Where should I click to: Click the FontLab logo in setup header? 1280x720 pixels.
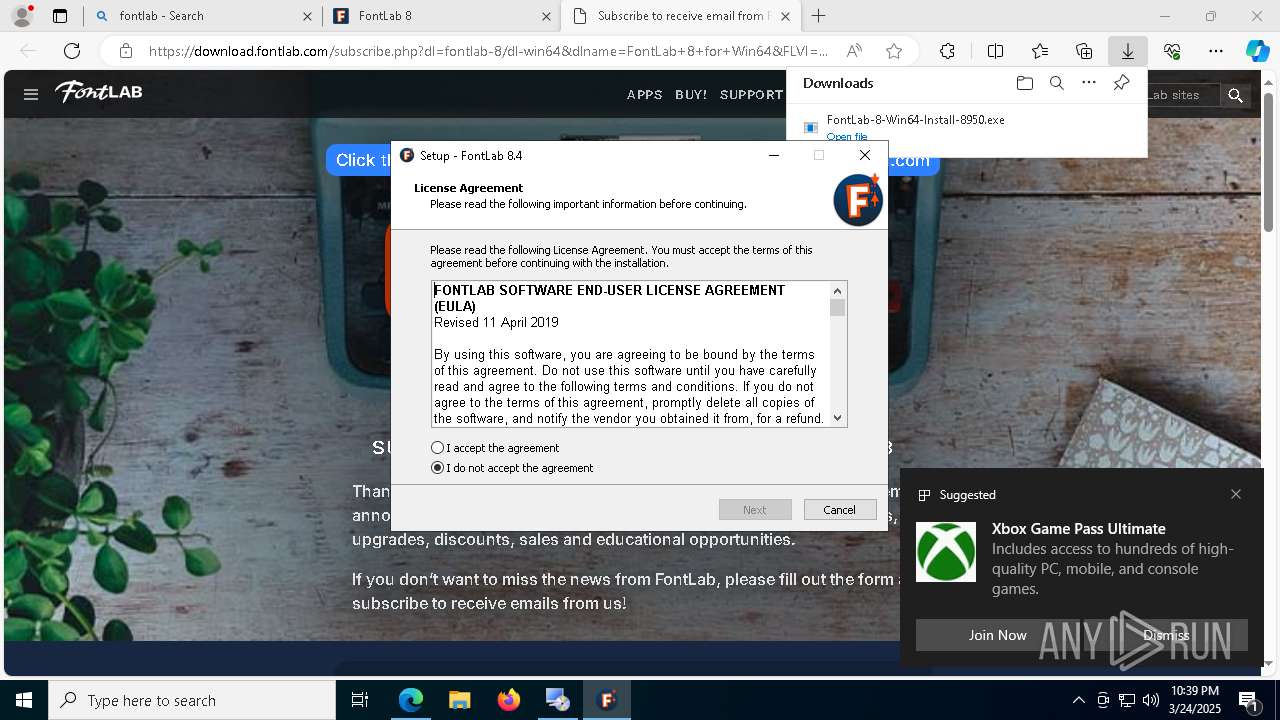pos(858,200)
